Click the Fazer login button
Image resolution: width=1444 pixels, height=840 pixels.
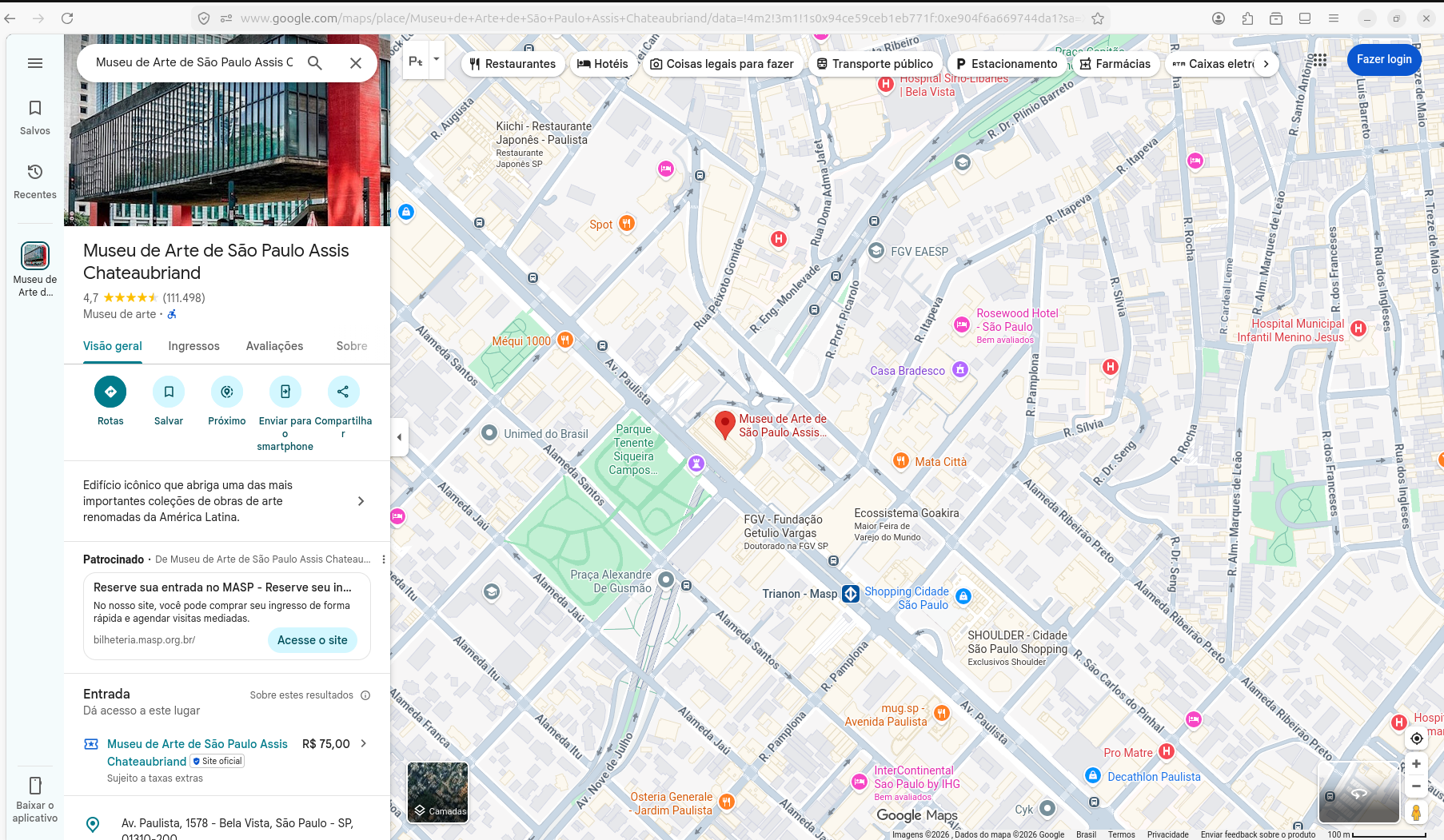(1384, 59)
